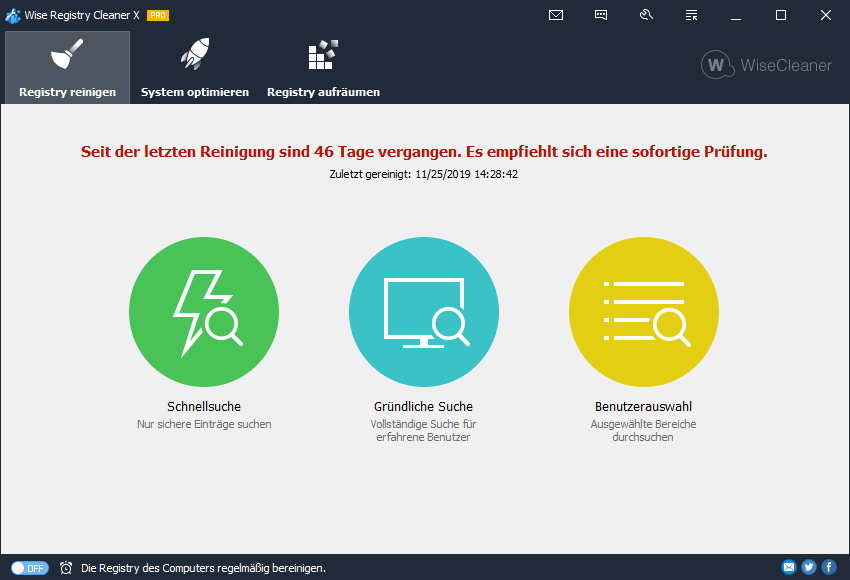
Task: Open the mail envelope icon in title bar
Action: point(556,15)
